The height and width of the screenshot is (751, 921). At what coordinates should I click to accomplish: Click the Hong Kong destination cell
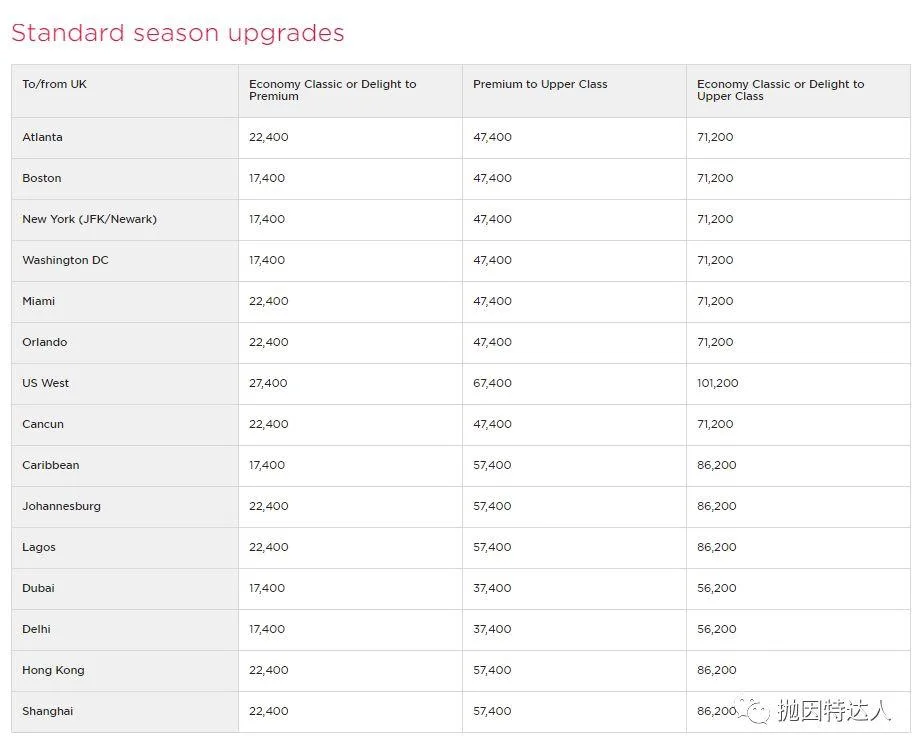point(54,670)
